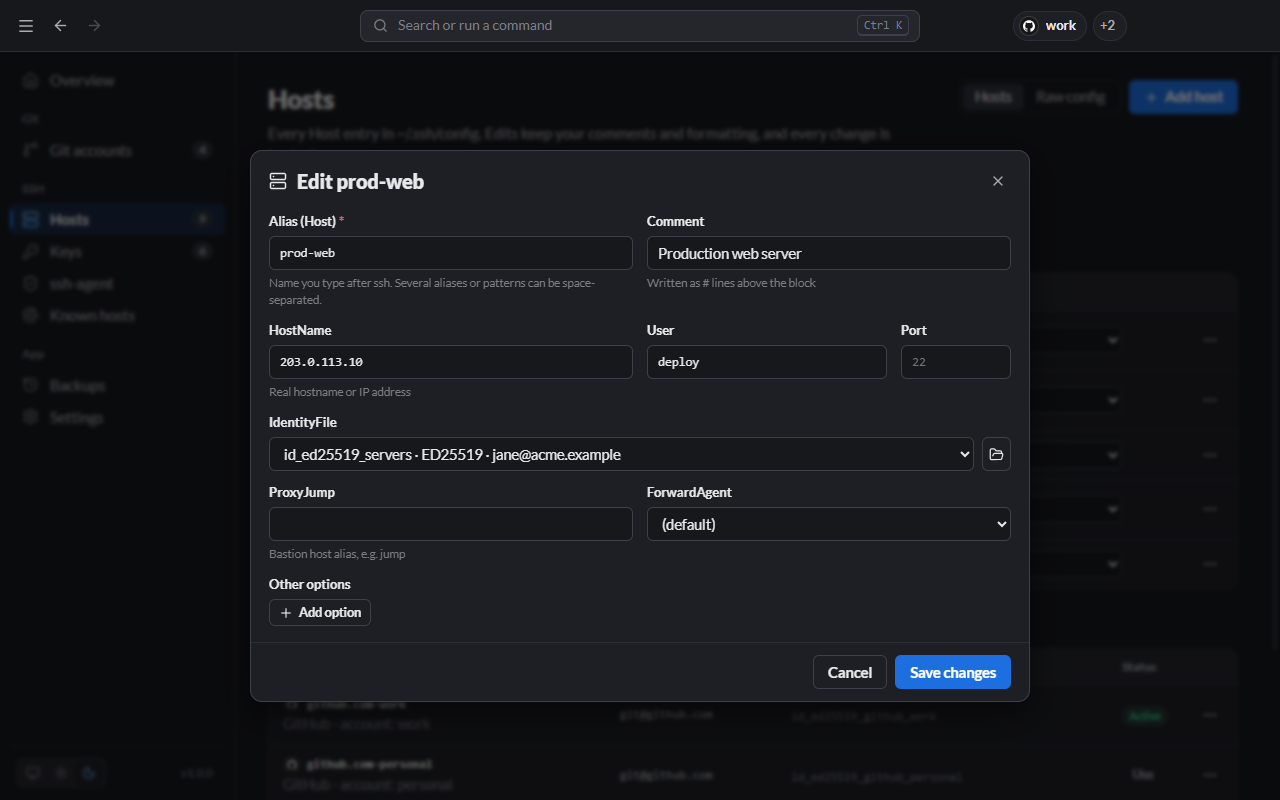Open Known hosts in the sidebar
1280x800 pixels.
click(117, 315)
